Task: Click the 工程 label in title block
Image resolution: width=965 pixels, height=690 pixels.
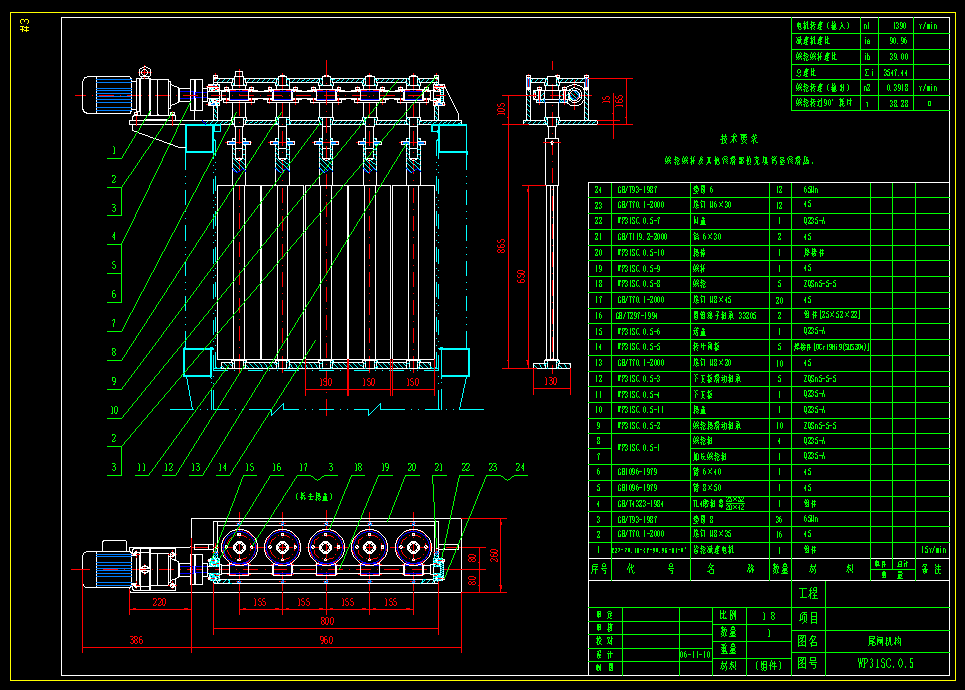Action: pos(808,593)
